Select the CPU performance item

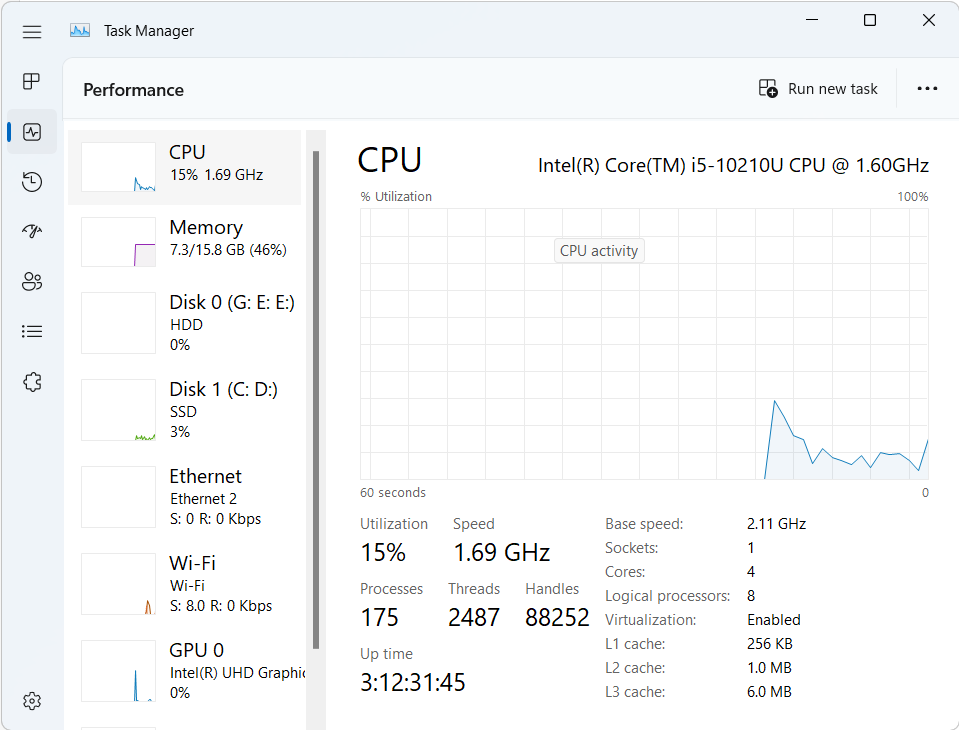[x=185, y=167]
